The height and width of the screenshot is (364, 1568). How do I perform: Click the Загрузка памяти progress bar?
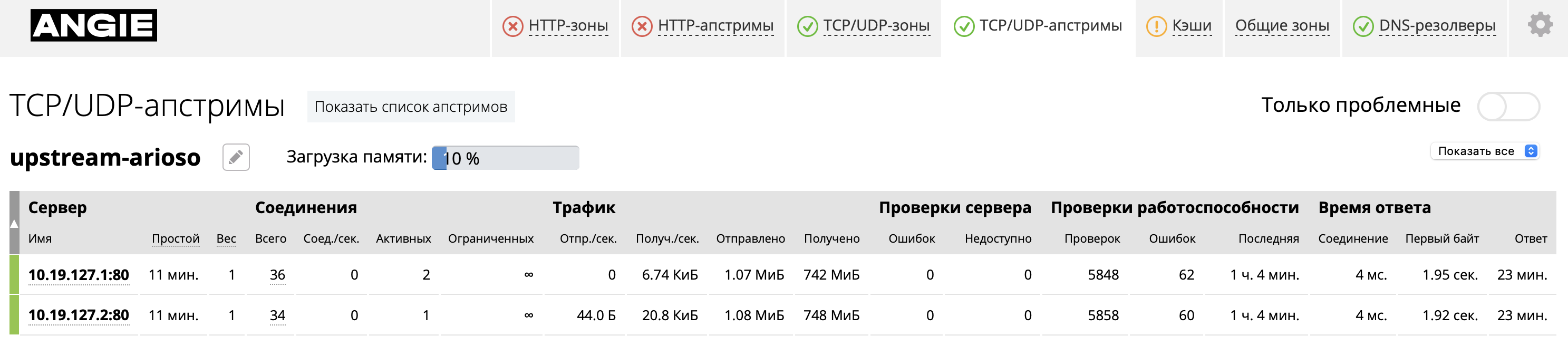coord(505,158)
